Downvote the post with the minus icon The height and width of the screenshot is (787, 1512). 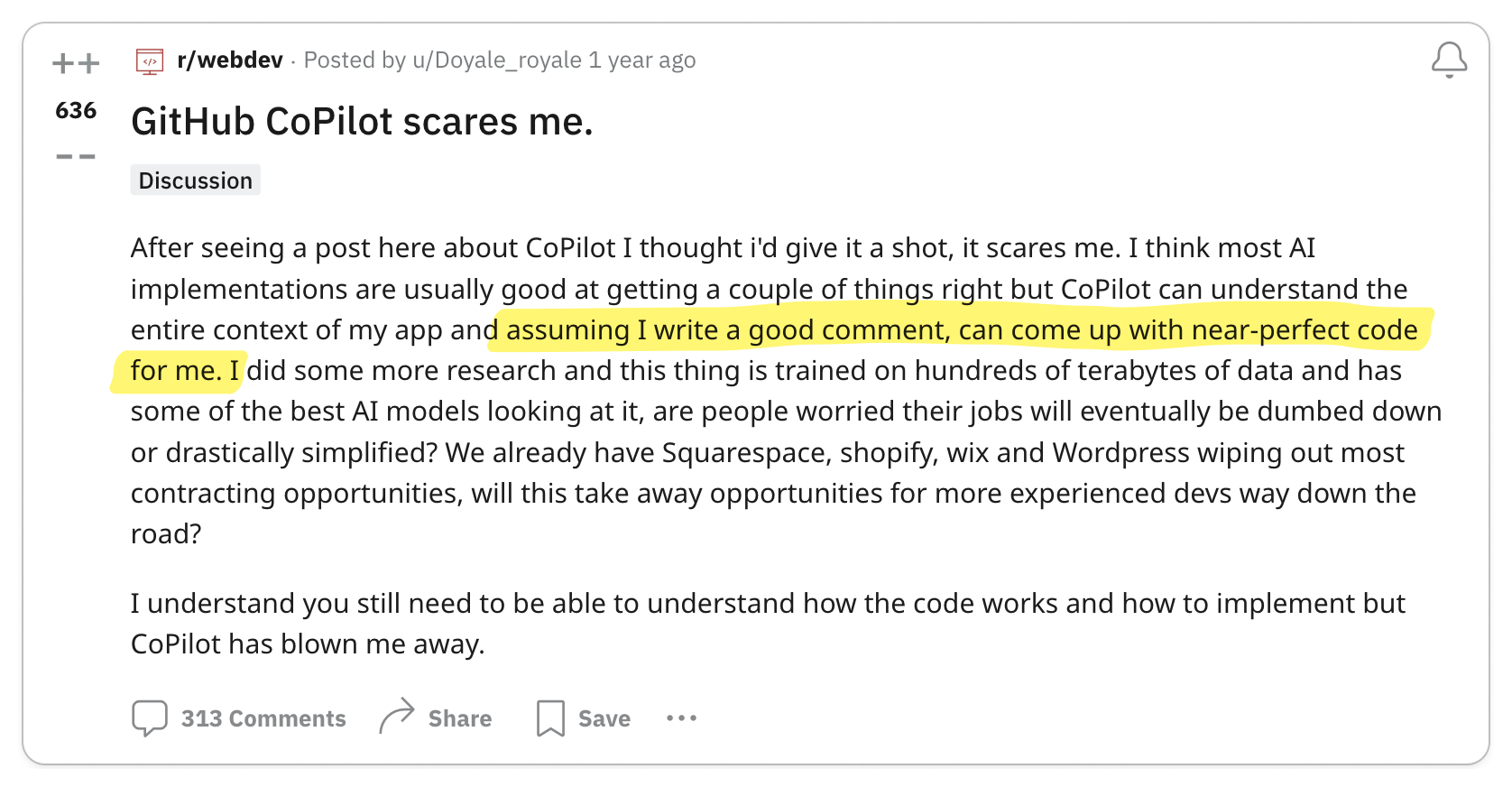(x=76, y=156)
